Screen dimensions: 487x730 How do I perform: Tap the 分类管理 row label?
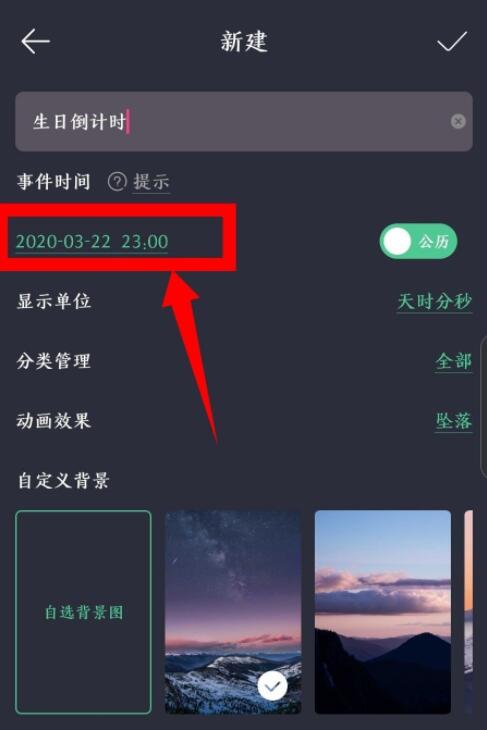[54, 361]
